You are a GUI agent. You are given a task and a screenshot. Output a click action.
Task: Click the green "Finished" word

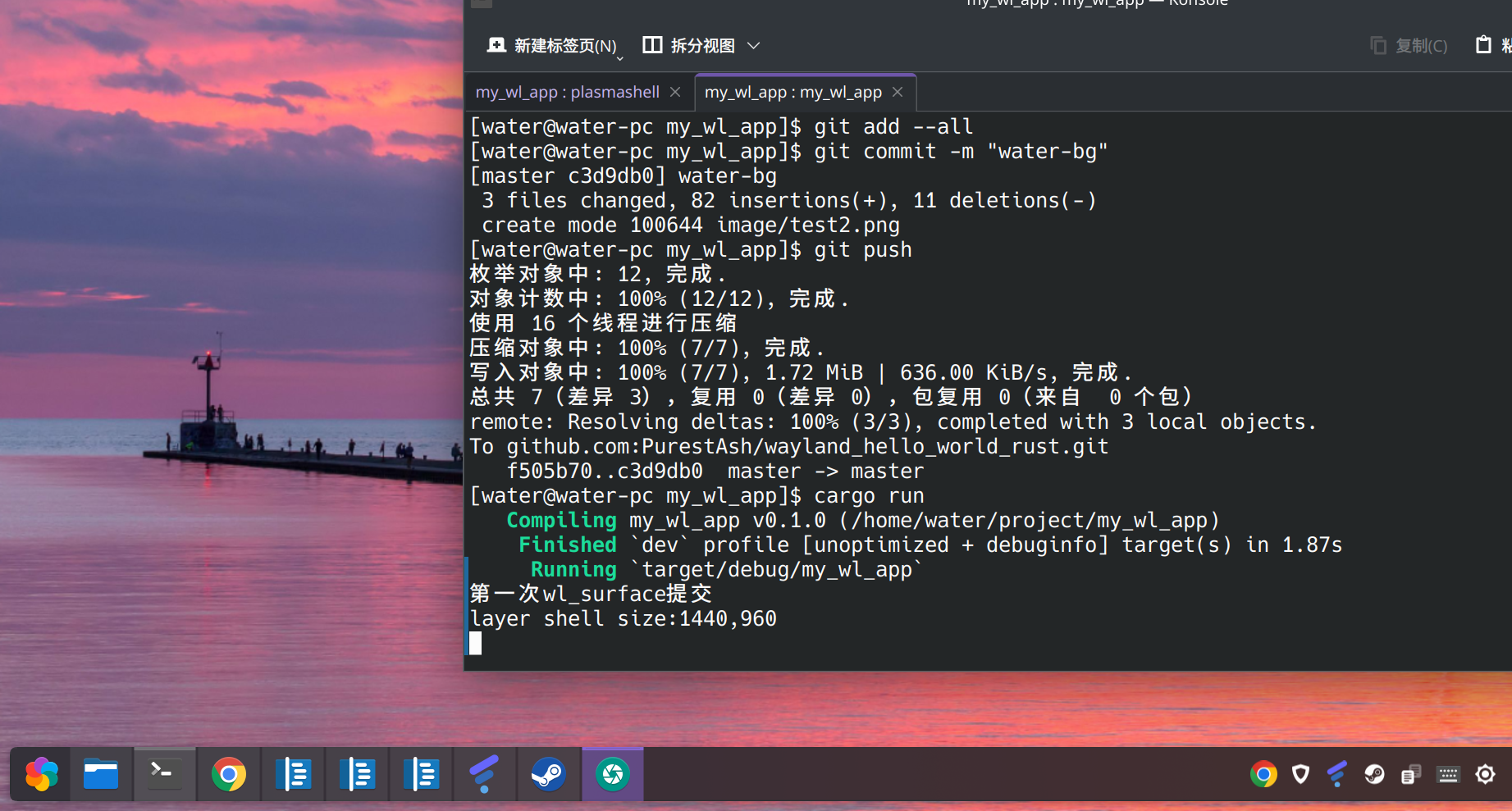[x=568, y=545]
